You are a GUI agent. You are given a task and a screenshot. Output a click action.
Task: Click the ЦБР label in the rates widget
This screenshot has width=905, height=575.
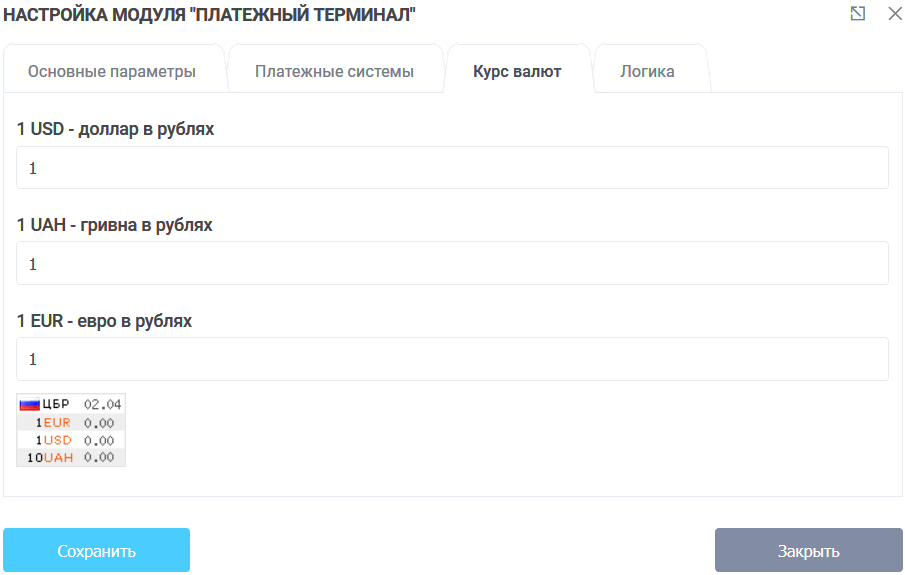[56, 405]
